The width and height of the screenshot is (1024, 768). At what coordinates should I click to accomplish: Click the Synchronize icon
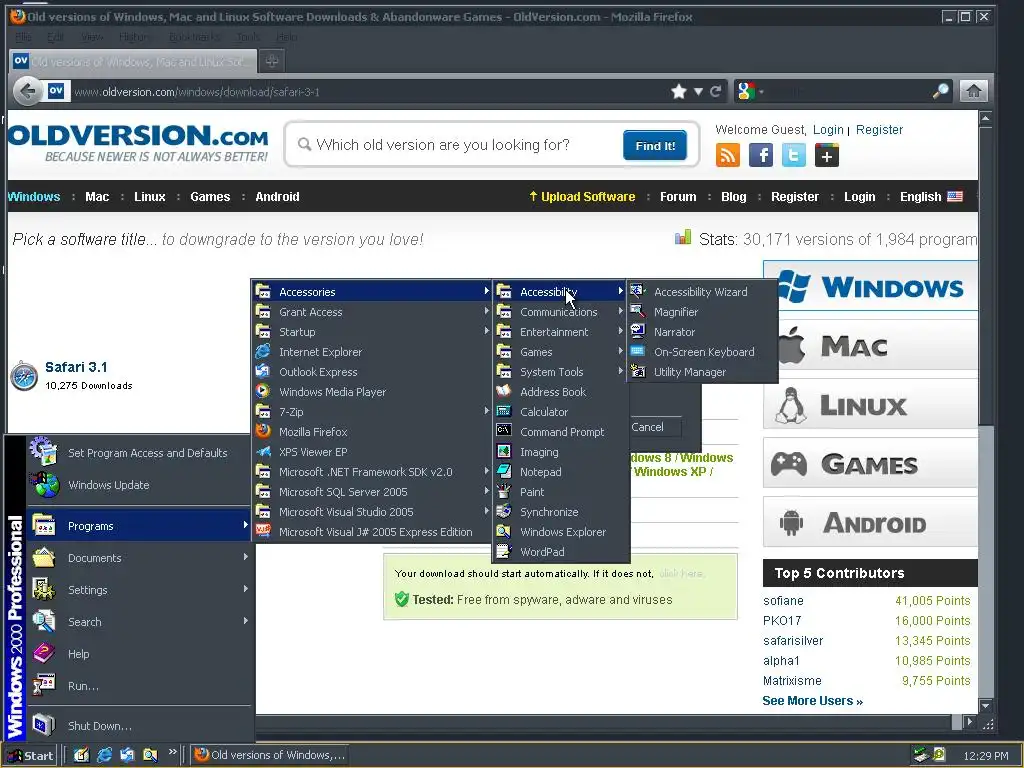504,511
